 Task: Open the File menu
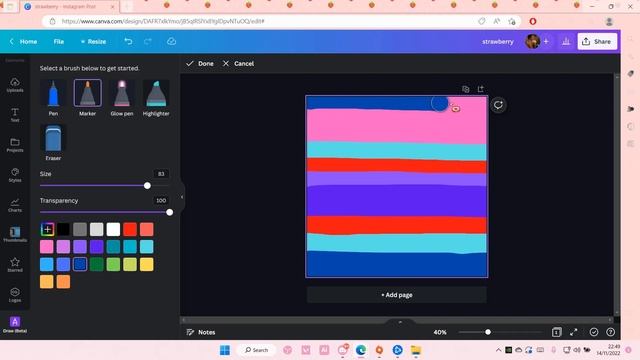[x=59, y=41]
